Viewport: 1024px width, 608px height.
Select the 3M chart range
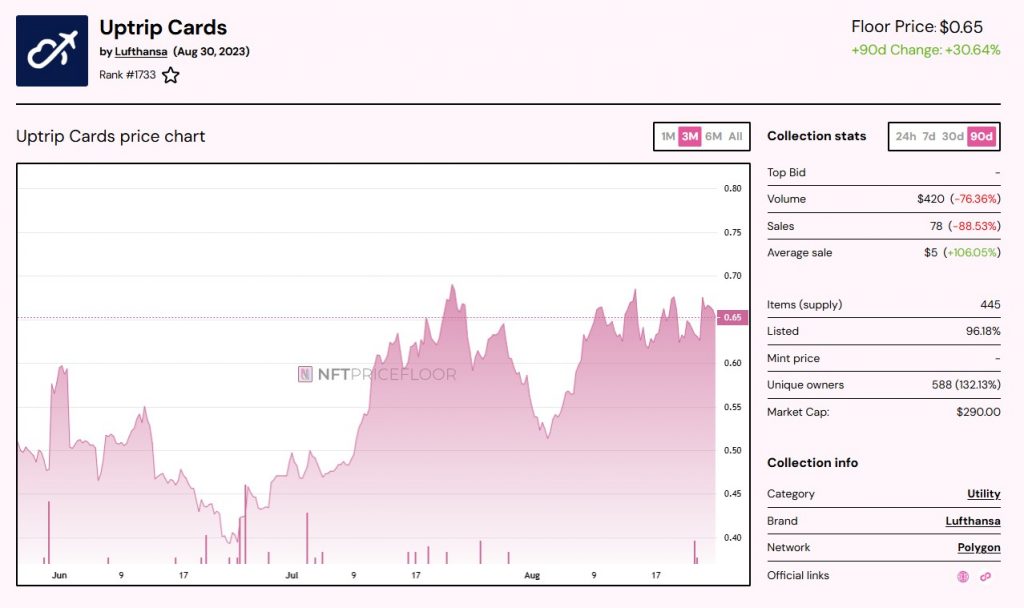(690, 137)
